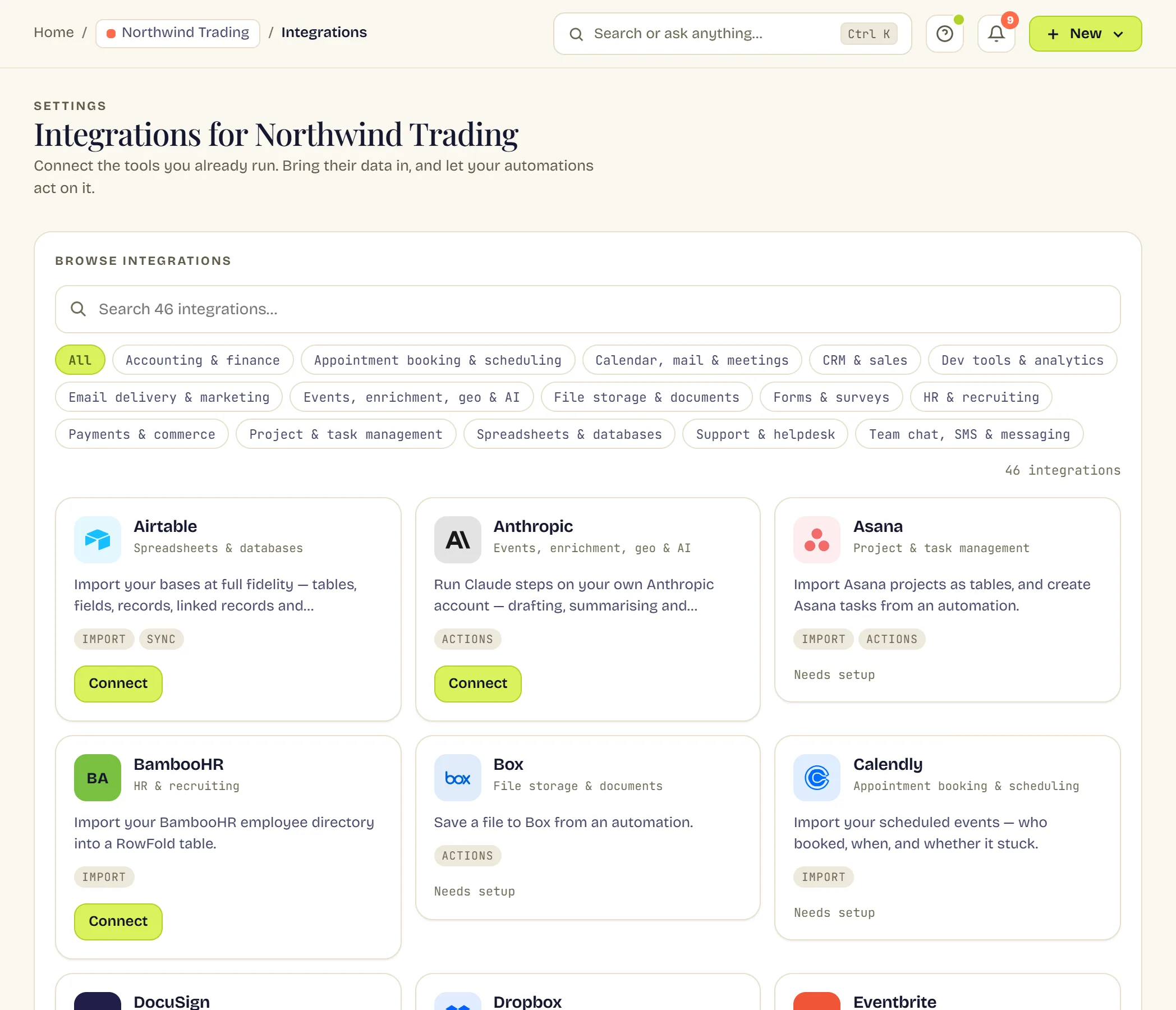Open the Eventbrite card title

[894, 1002]
